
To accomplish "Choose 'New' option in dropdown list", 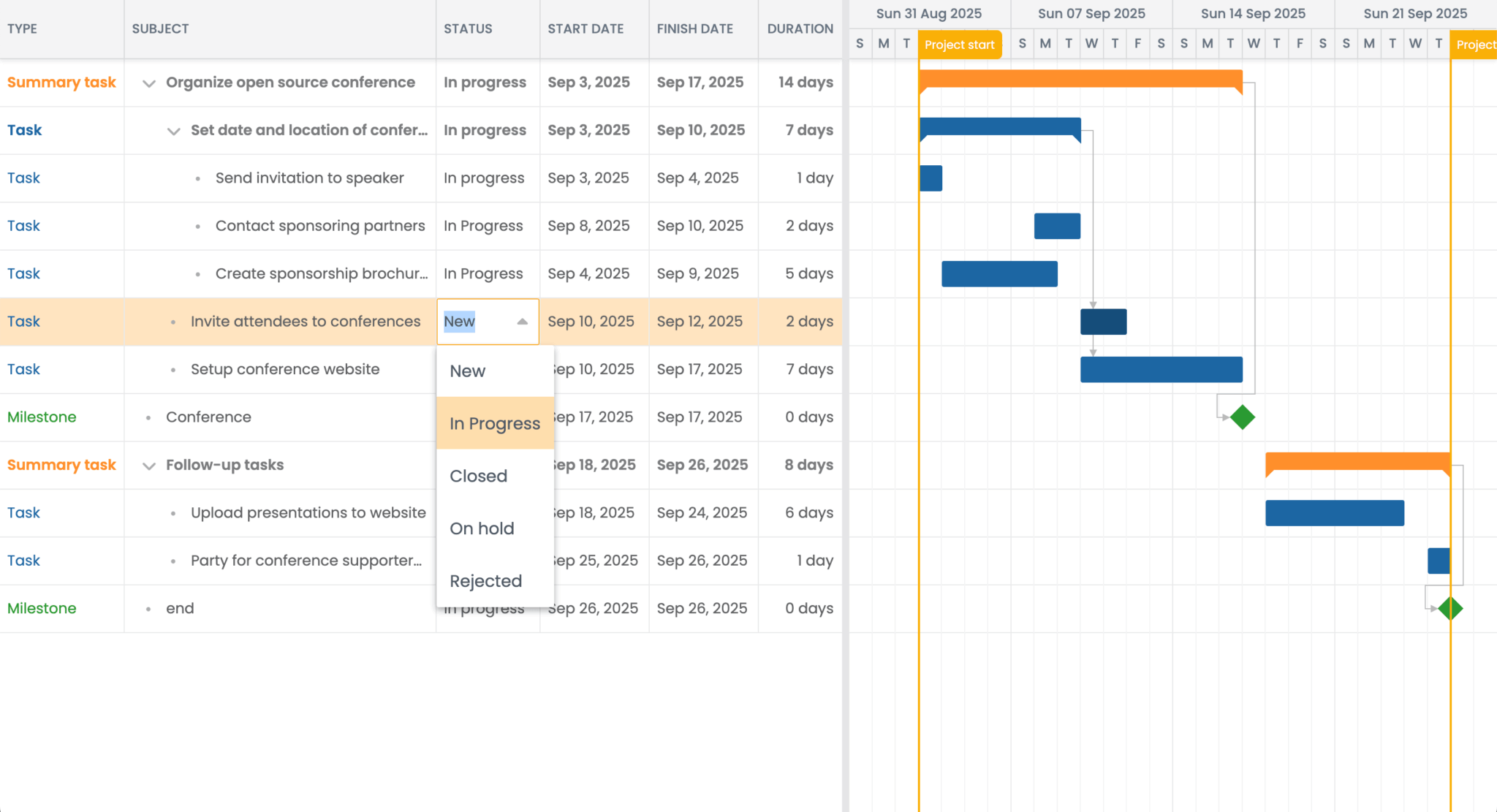I will click(468, 371).
